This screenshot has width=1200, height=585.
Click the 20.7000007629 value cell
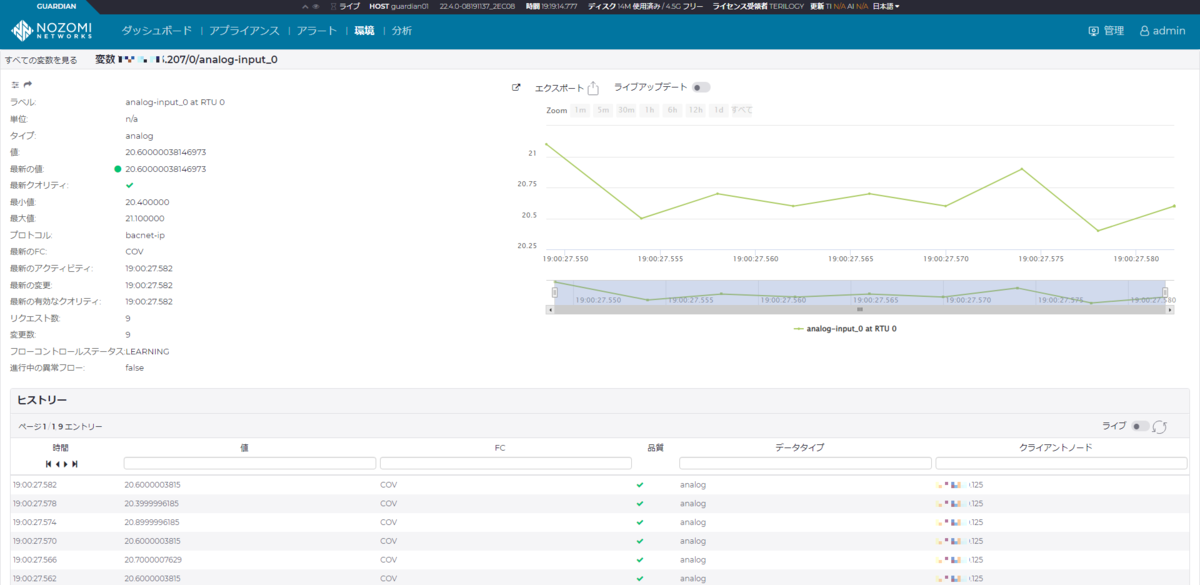152,560
